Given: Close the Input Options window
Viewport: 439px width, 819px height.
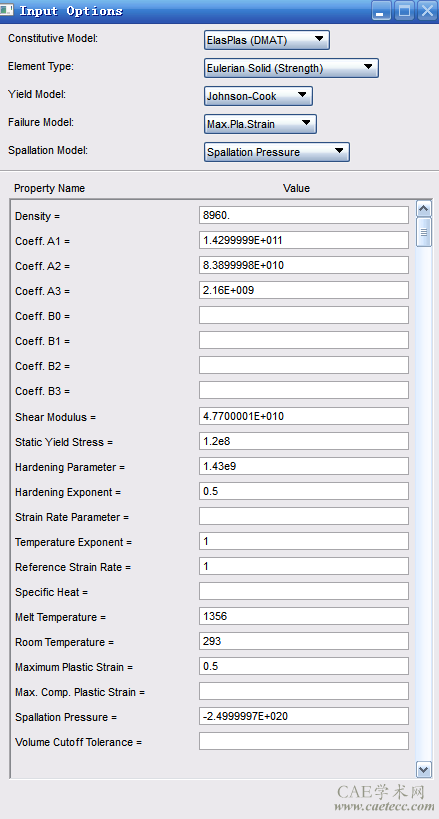Looking at the screenshot, I should 426,11.
